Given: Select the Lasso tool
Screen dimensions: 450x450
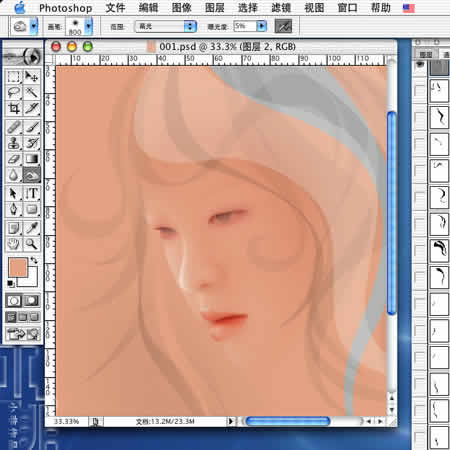Looking at the screenshot, I should 14,92.
